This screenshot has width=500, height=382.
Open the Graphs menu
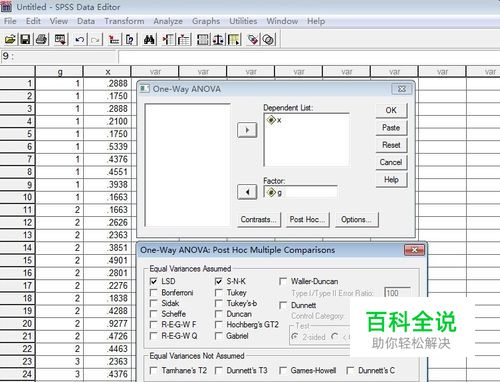point(206,21)
